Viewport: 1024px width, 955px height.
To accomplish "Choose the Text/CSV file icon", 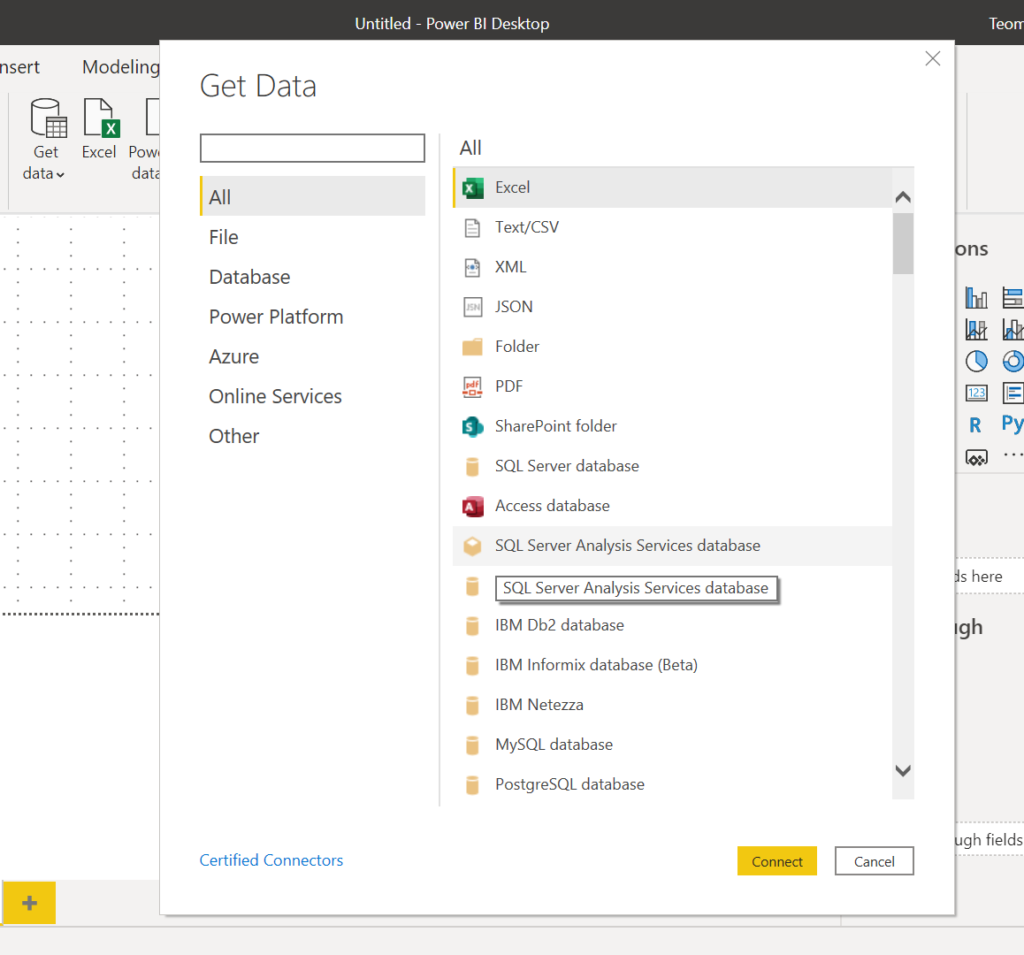I will [x=473, y=228].
